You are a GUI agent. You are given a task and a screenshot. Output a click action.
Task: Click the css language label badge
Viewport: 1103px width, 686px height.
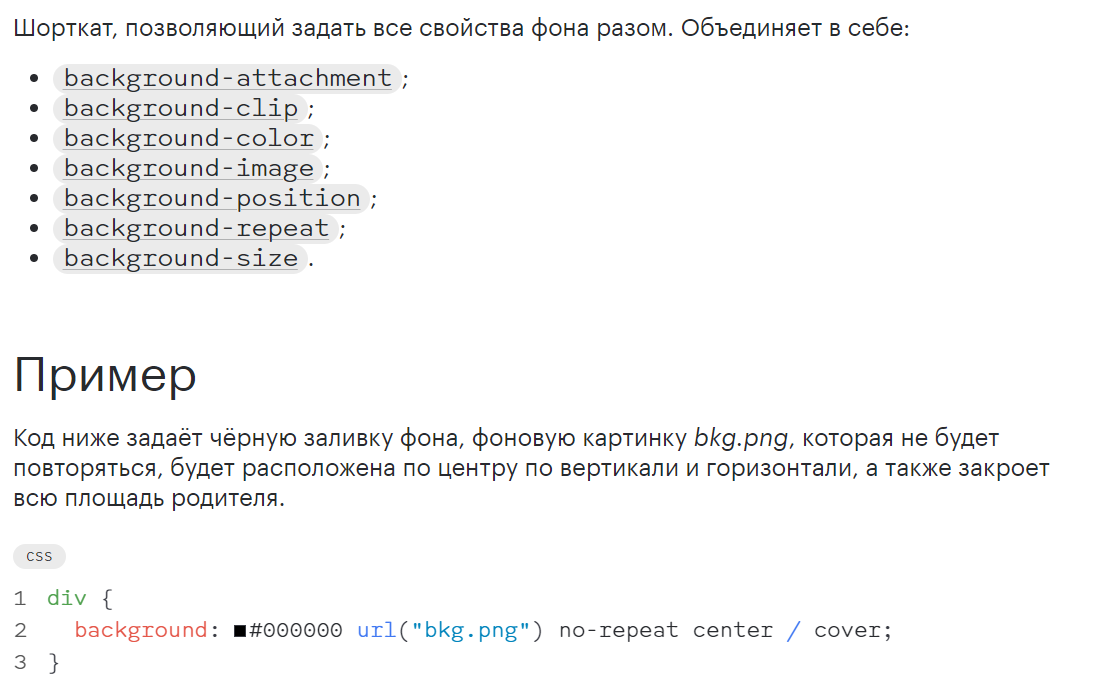point(39,557)
